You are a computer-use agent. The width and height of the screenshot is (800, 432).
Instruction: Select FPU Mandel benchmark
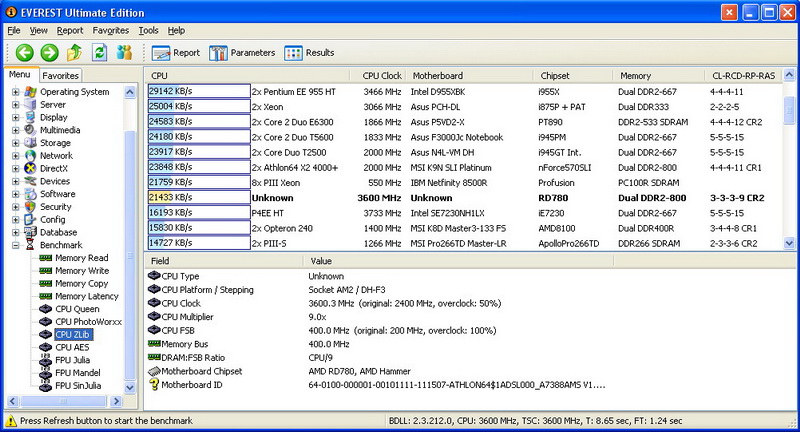click(x=78, y=373)
